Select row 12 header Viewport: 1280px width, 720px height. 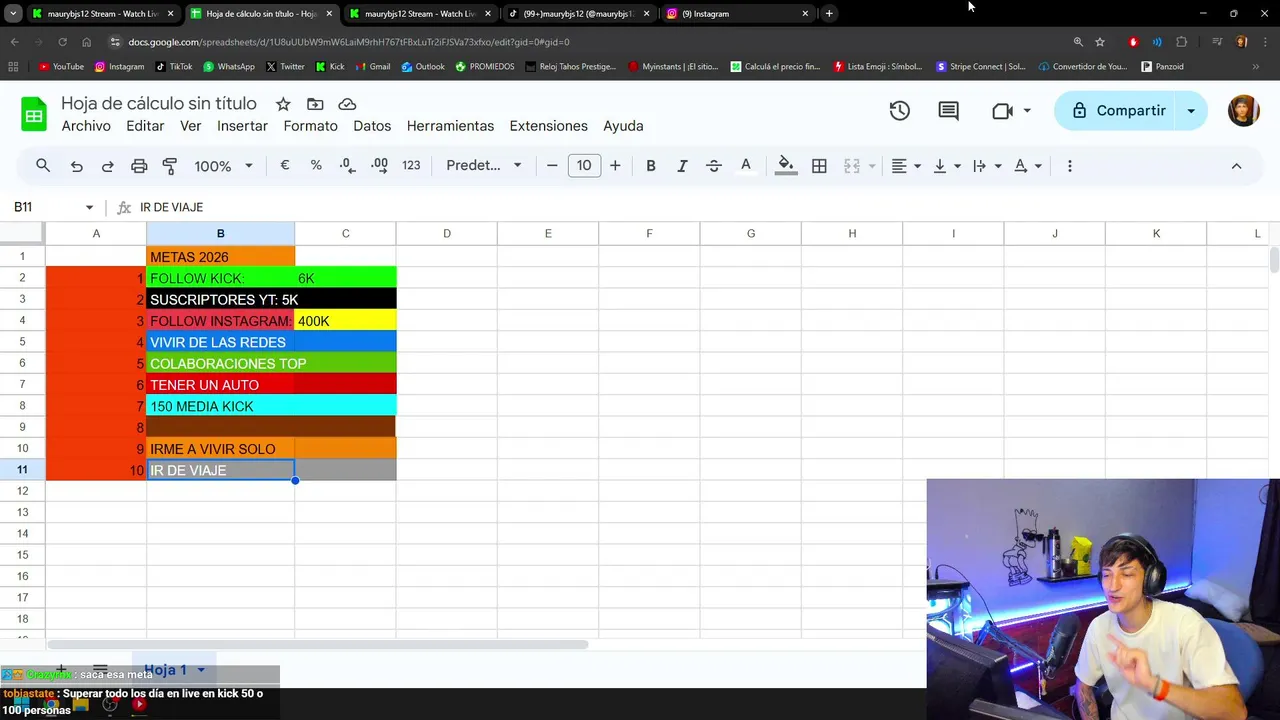coord(22,491)
